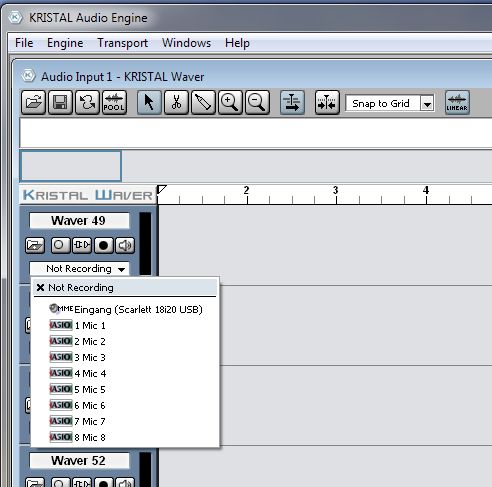Select ASIO input 7 Mic 7
Image resolution: width=492 pixels, height=487 pixels.
[x=125, y=421]
